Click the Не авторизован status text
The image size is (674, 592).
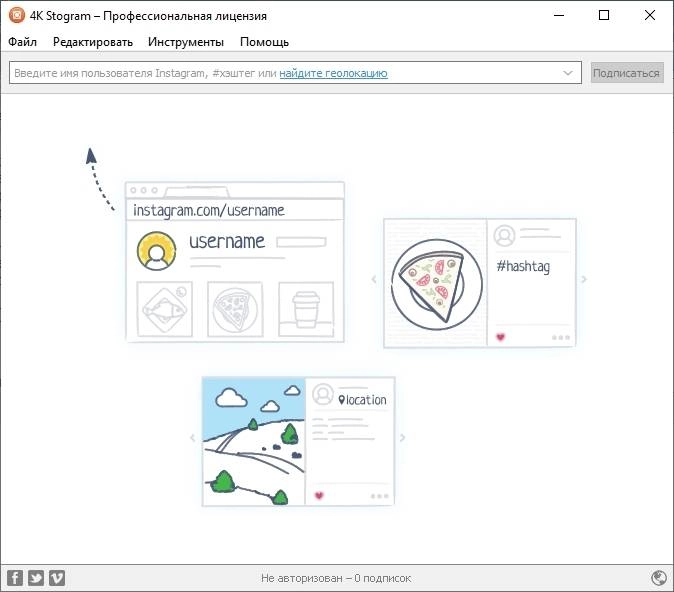(x=336, y=578)
